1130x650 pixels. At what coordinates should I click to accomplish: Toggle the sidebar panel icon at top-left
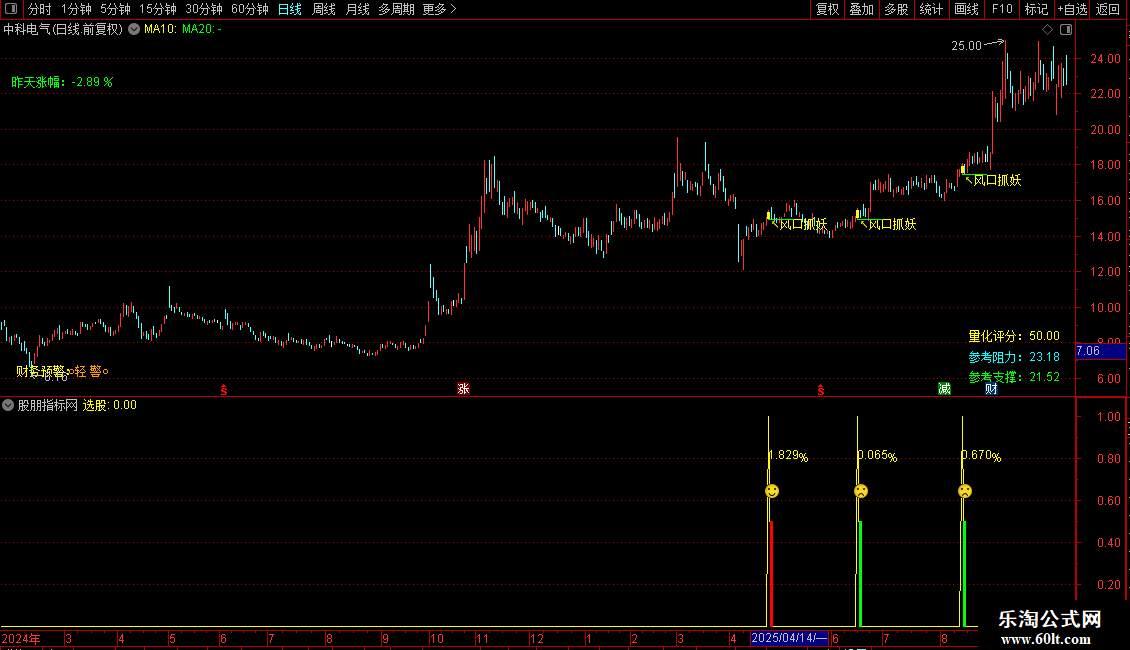tap(11, 9)
